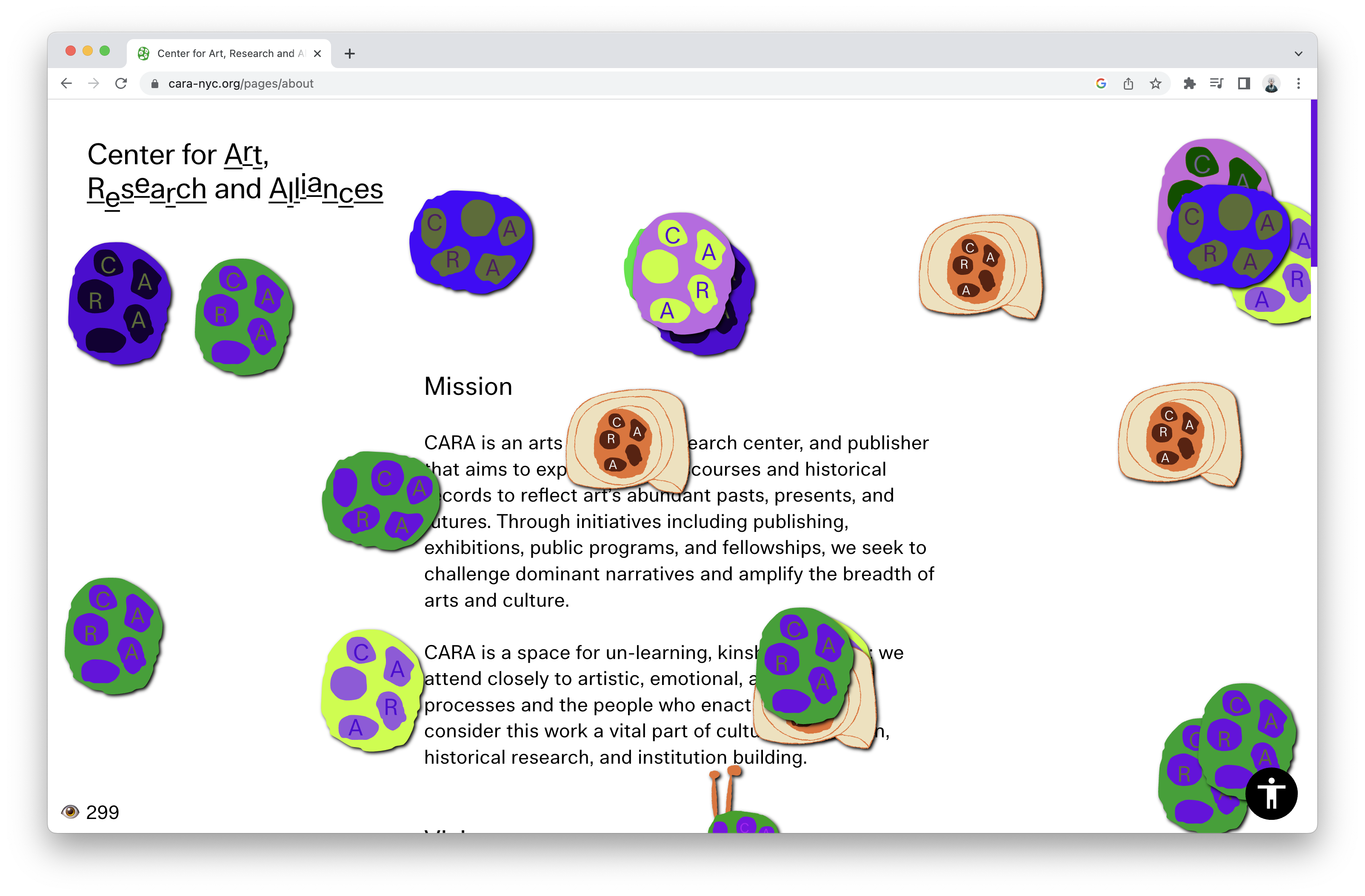Viewport: 1365px width, 896px height.
Task: Bookmark this page with star icon
Action: [1156, 84]
